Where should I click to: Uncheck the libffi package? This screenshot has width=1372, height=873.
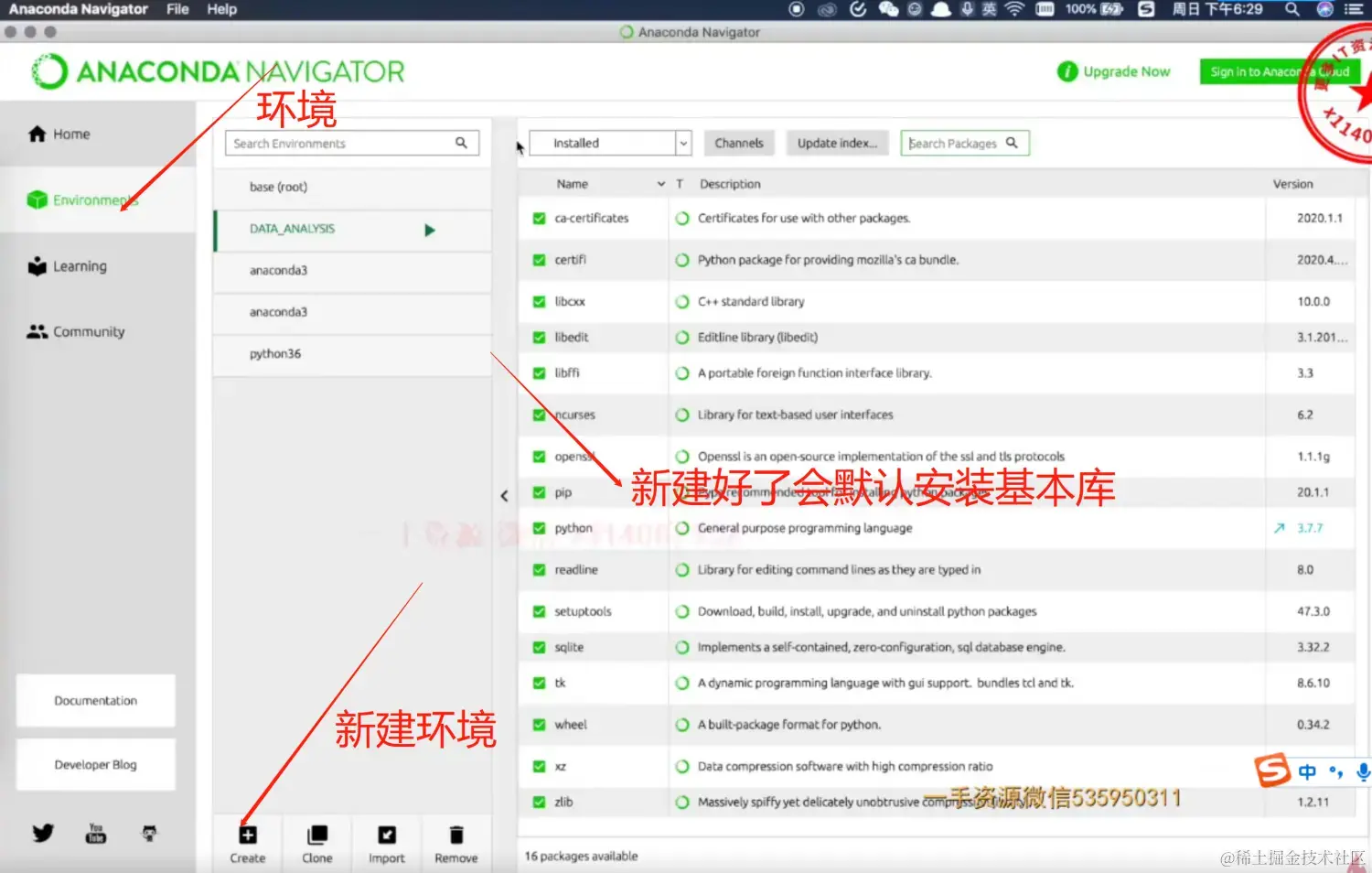click(x=540, y=373)
